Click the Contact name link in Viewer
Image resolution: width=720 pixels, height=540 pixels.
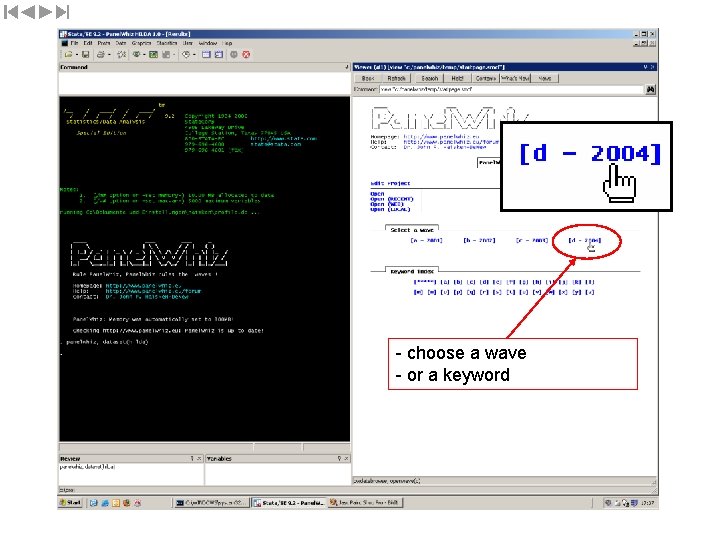click(x=444, y=147)
